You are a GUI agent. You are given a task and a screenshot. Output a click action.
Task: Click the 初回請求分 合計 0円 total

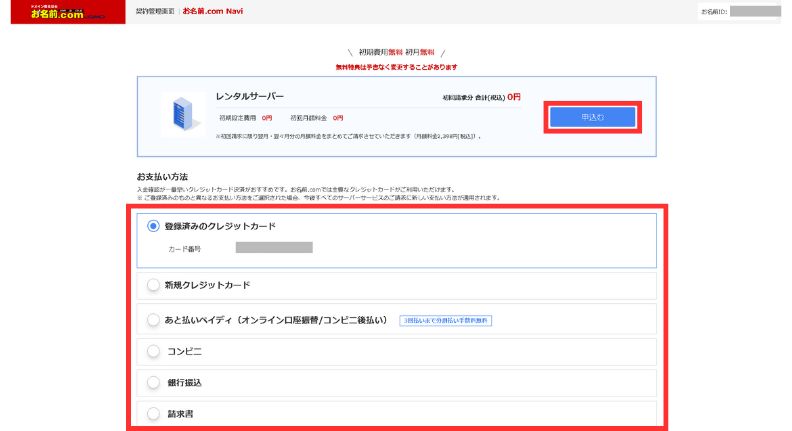coord(481,97)
